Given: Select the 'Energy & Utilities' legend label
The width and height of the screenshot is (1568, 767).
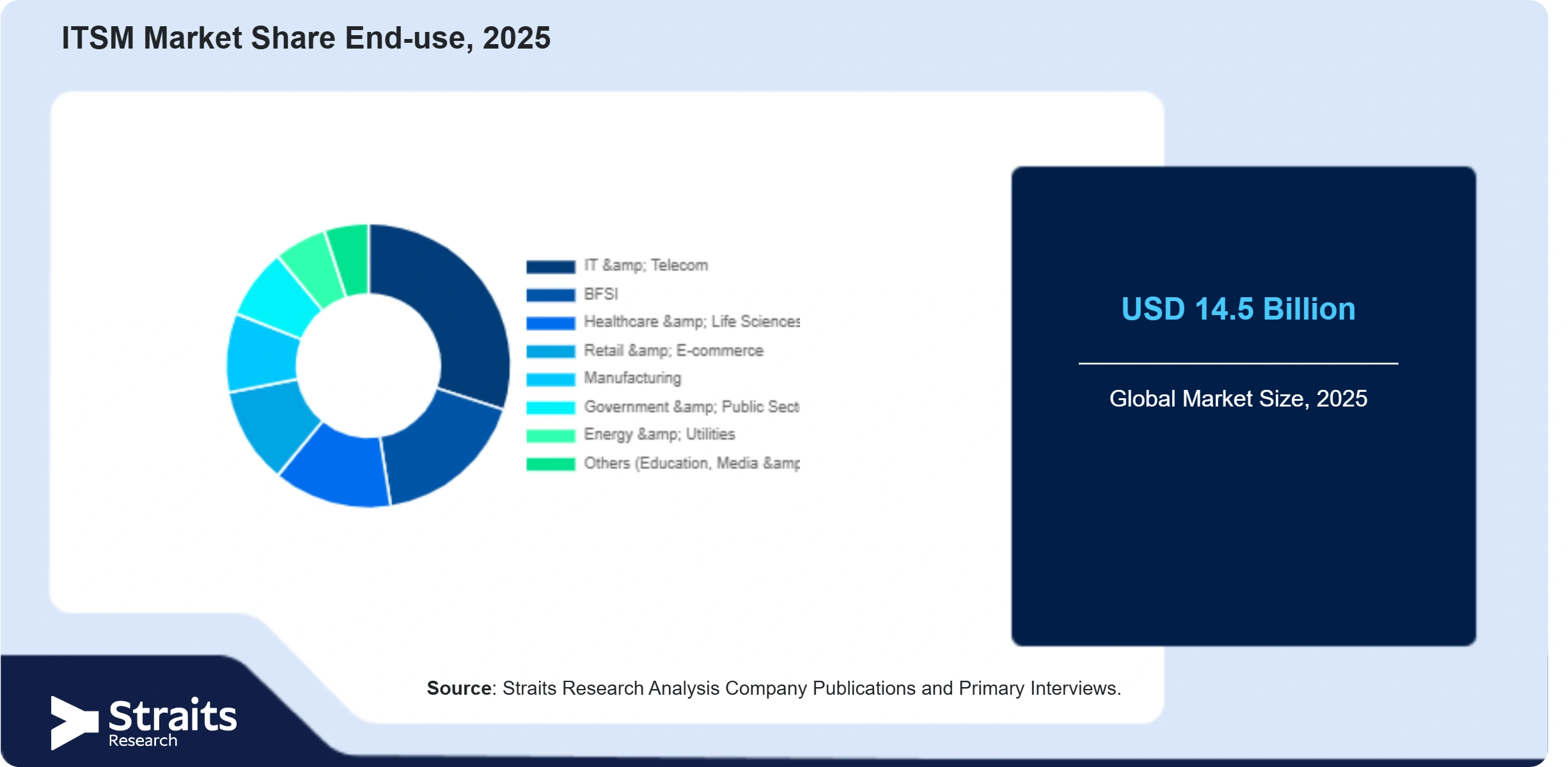Looking at the screenshot, I should coord(659,435).
